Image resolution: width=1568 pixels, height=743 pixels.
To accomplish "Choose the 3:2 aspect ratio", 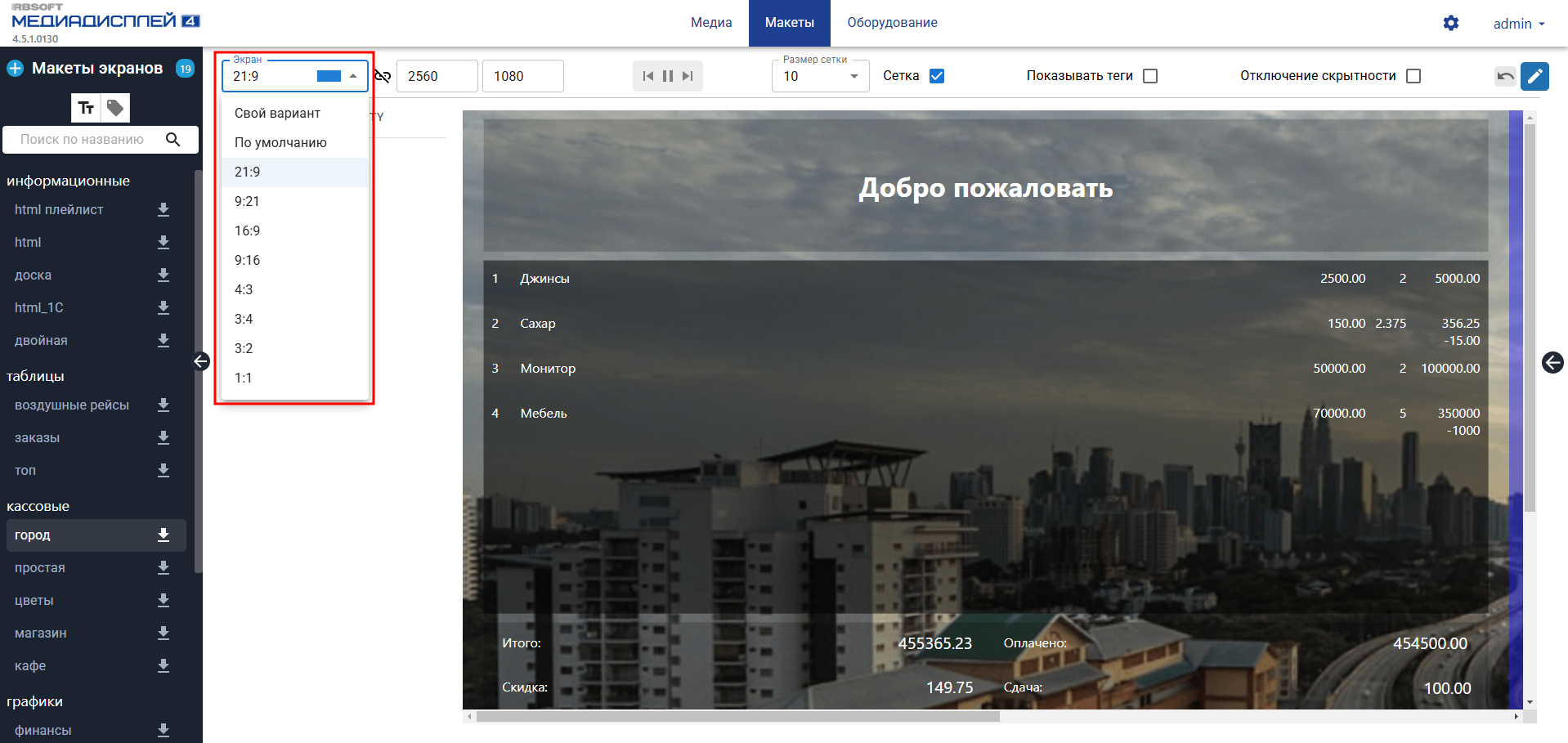I will (295, 348).
